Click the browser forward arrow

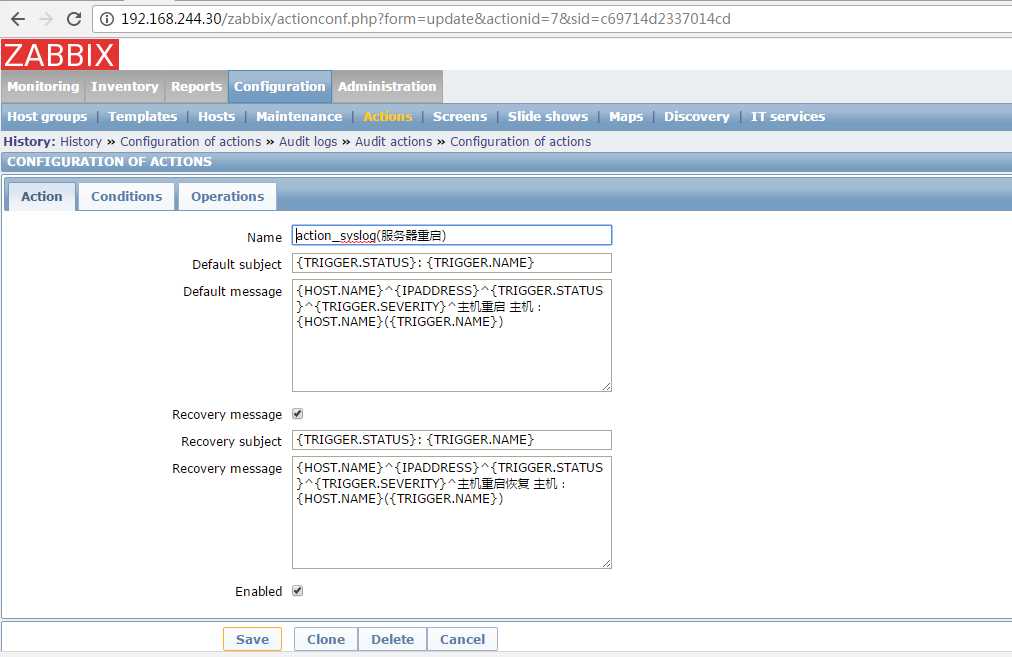click(x=46, y=19)
